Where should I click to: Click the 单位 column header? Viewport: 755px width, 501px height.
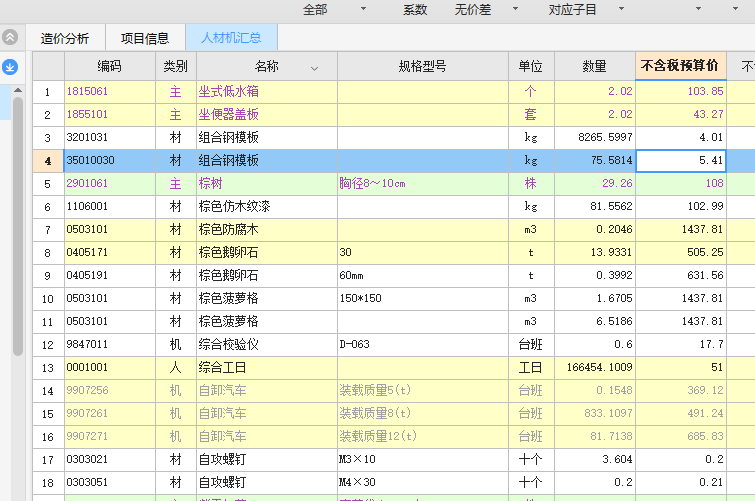(531, 66)
